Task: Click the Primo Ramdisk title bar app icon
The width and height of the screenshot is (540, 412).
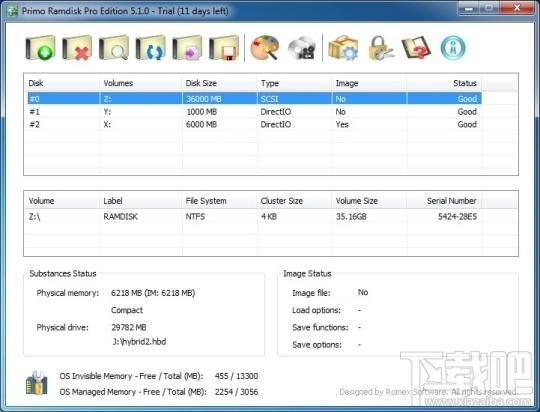Action: [13, 11]
